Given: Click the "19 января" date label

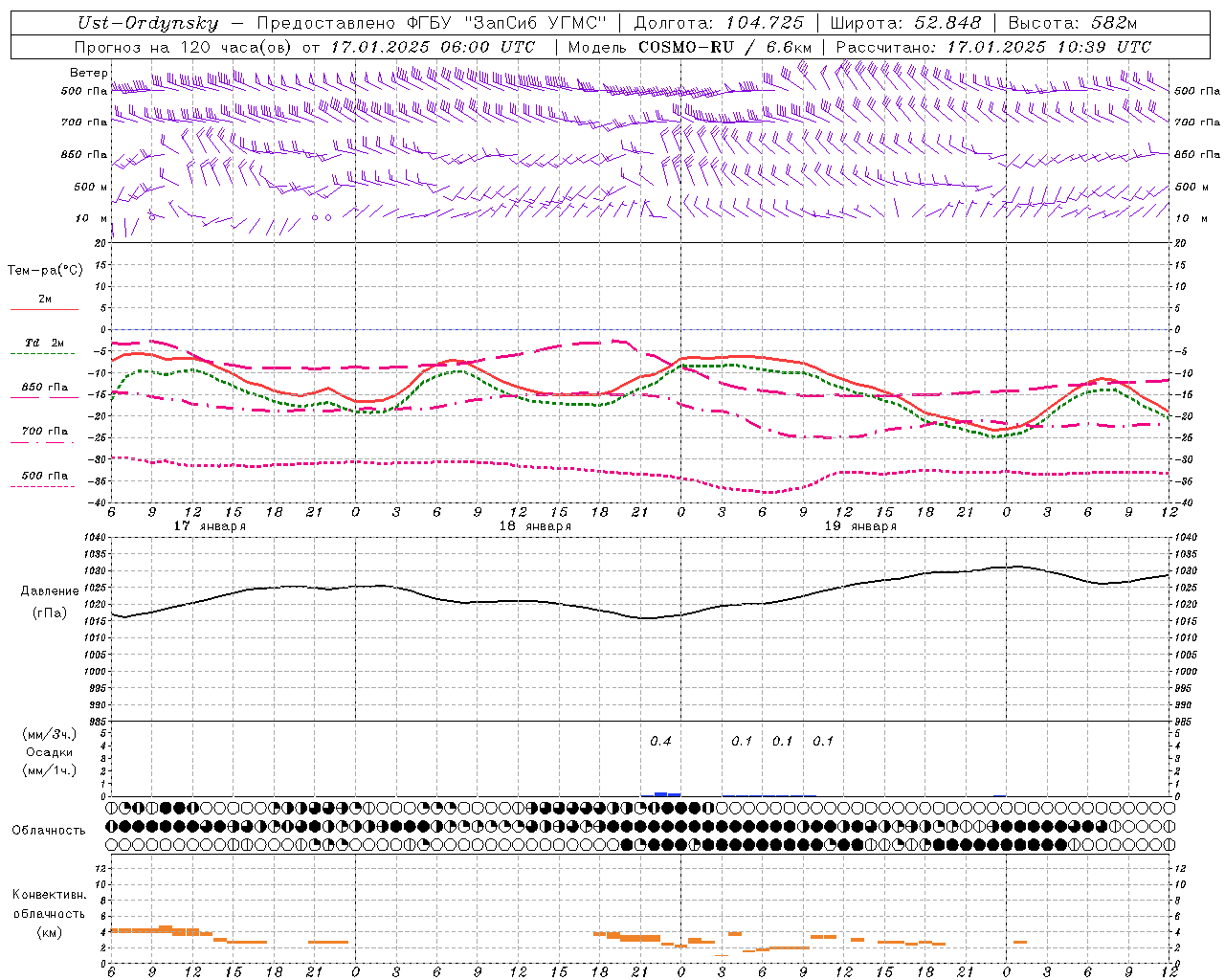Looking at the screenshot, I should (860, 526).
